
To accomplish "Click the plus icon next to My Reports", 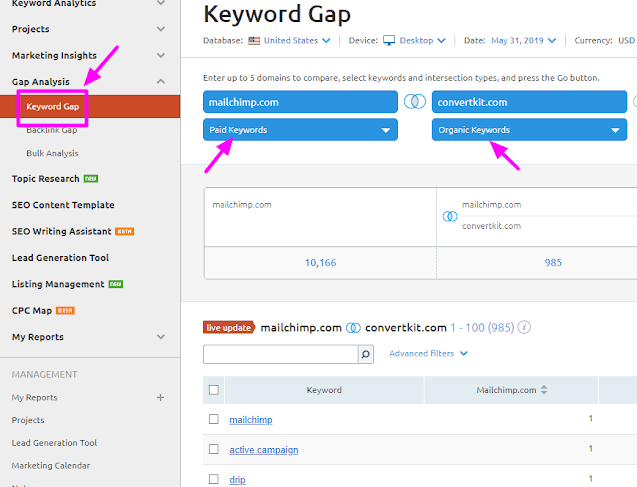I will [x=160, y=398].
